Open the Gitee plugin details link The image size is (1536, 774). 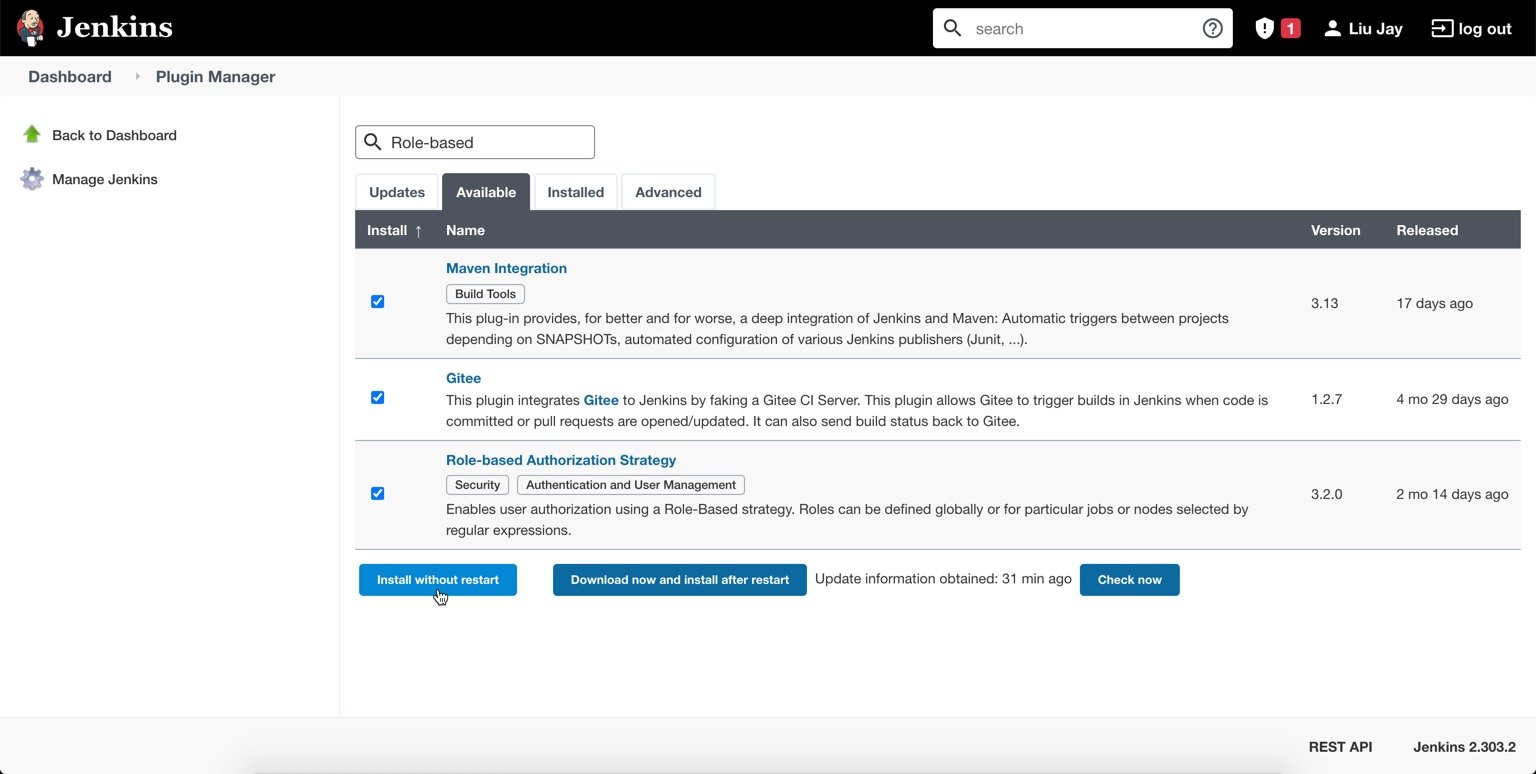(463, 378)
